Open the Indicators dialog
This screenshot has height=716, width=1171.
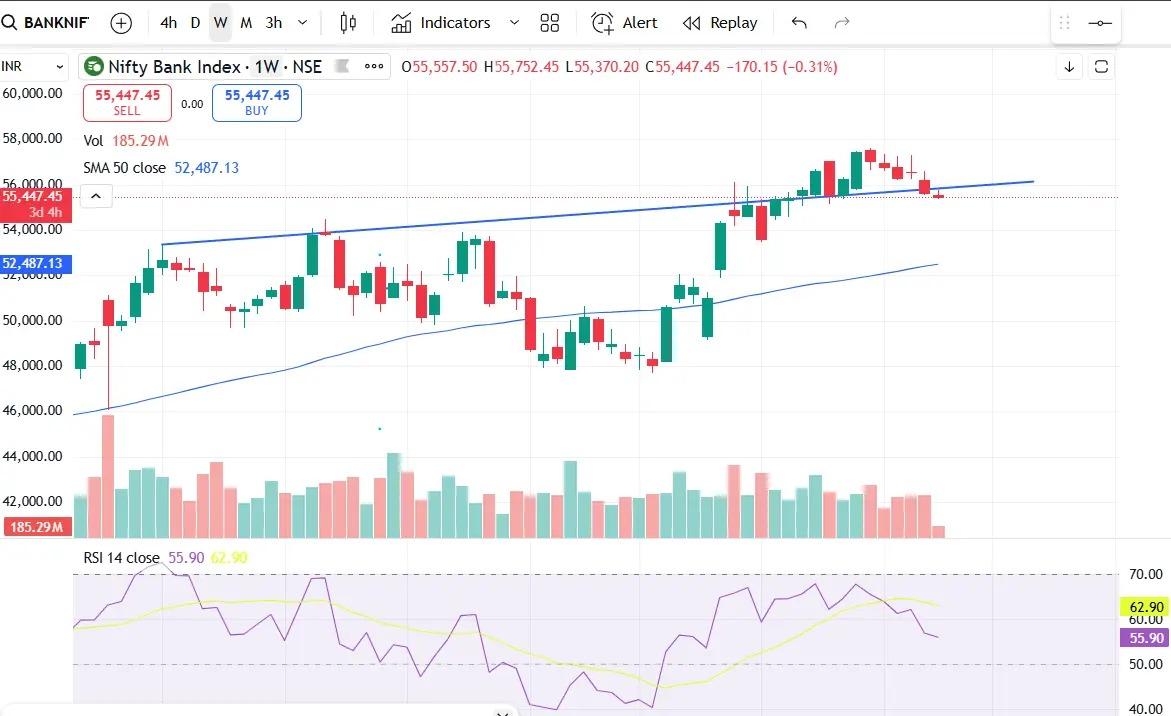tap(441, 22)
